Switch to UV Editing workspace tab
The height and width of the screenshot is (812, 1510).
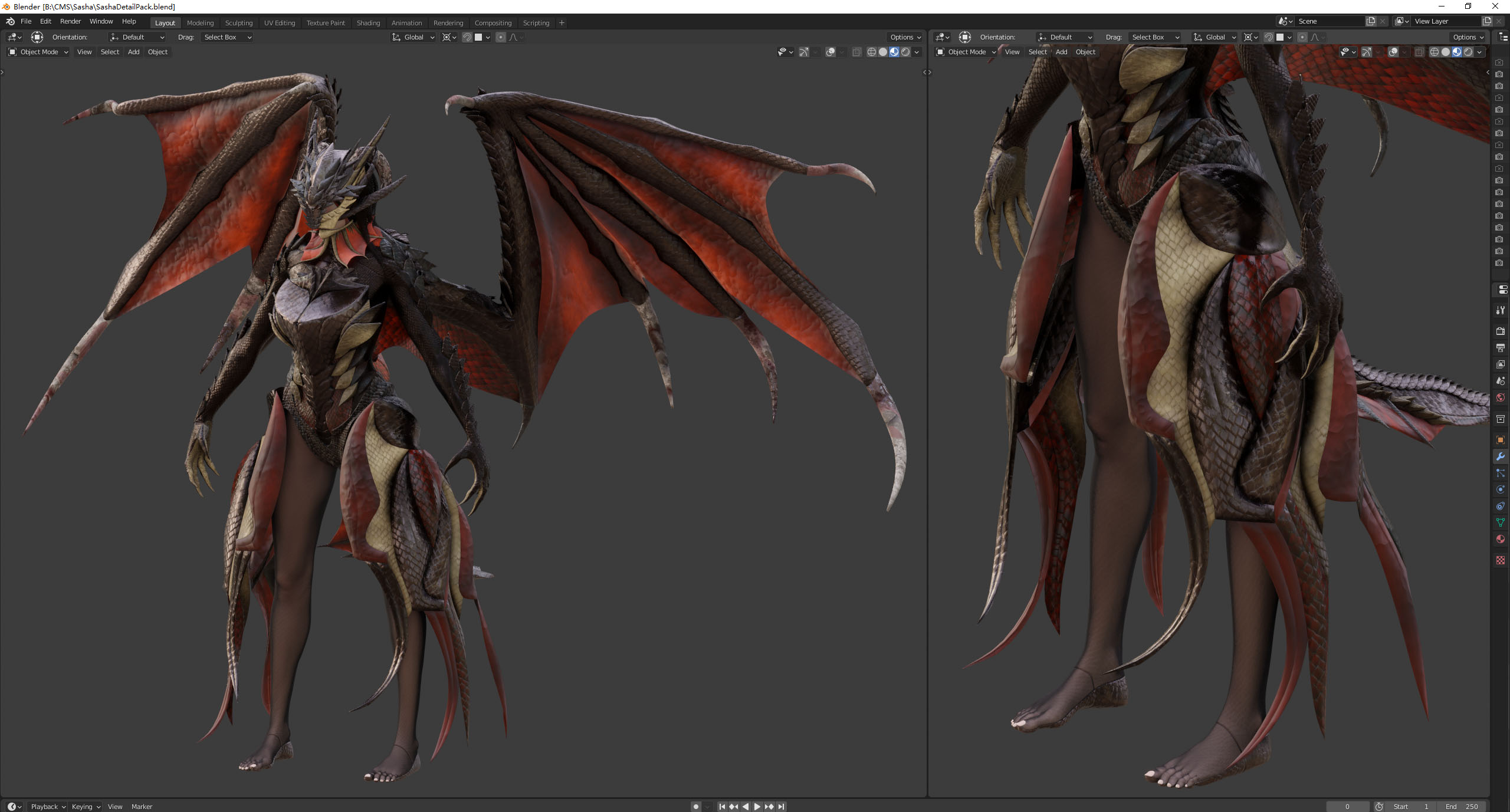pos(280,22)
